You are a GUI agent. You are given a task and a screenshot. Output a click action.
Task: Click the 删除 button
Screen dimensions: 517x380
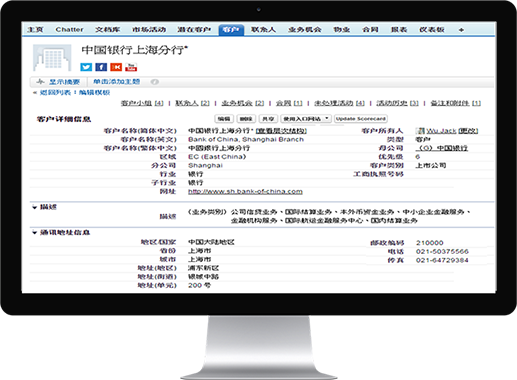coord(246,119)
